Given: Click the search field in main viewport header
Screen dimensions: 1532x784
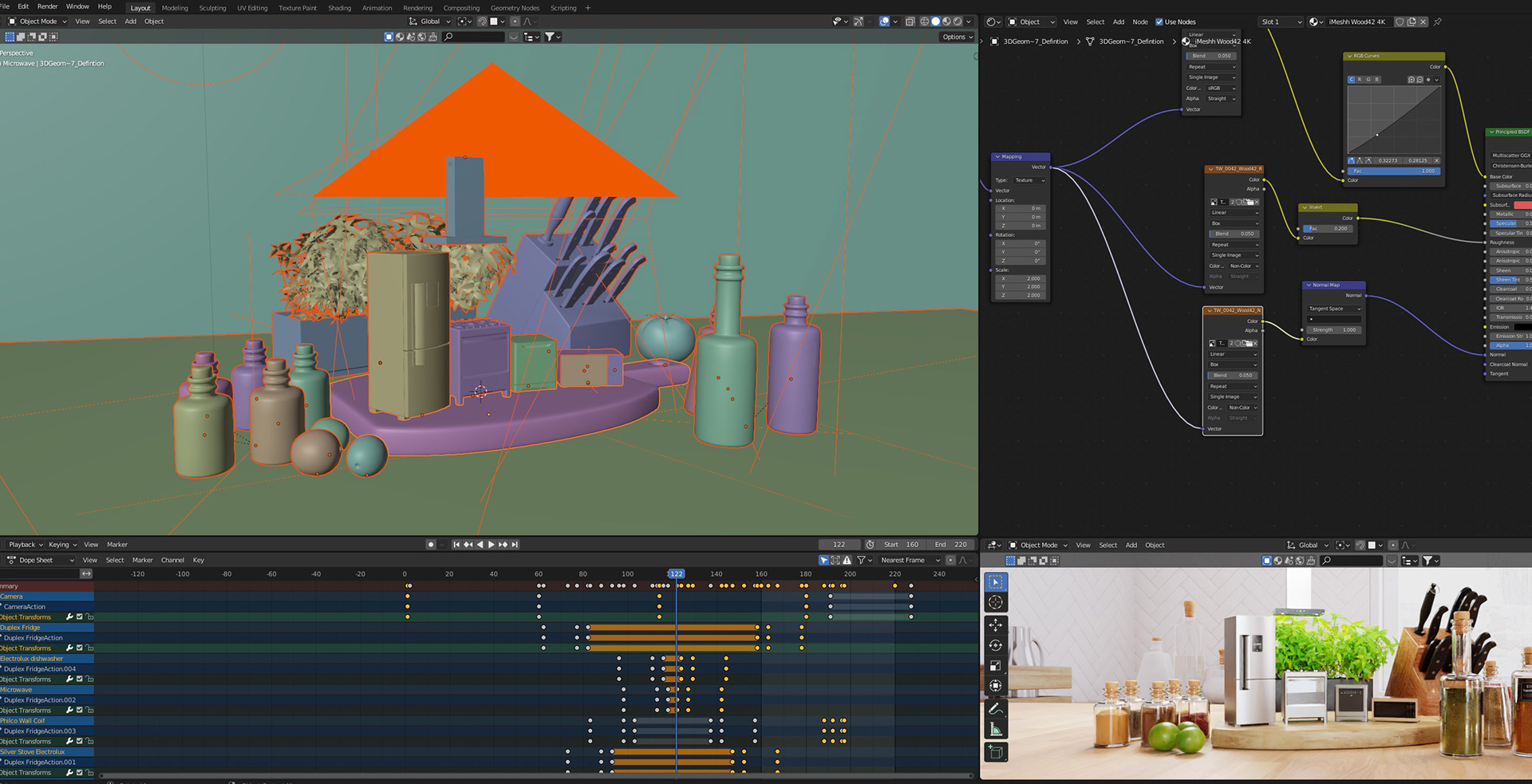Looking at the screenshot, I should (x=474, y=37).
